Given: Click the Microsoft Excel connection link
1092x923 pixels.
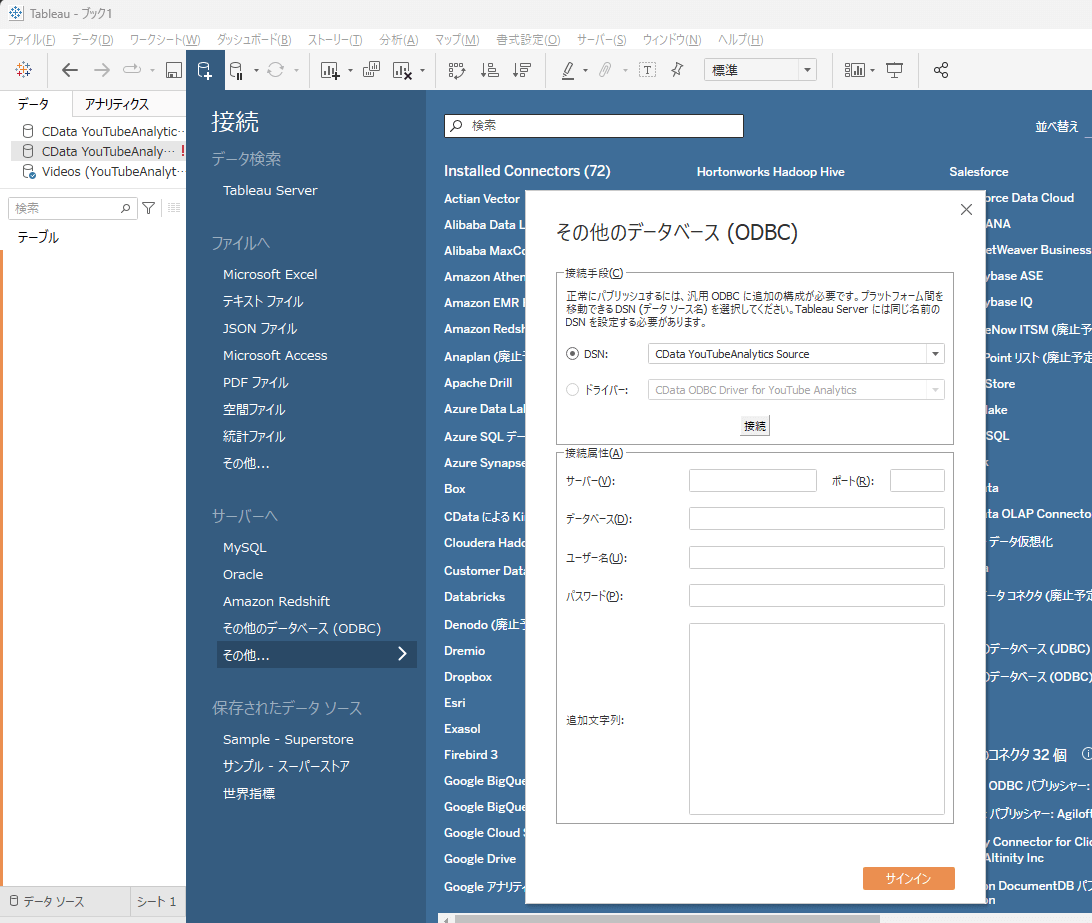Looking at the screenshot, I should (x=270, y=274).
